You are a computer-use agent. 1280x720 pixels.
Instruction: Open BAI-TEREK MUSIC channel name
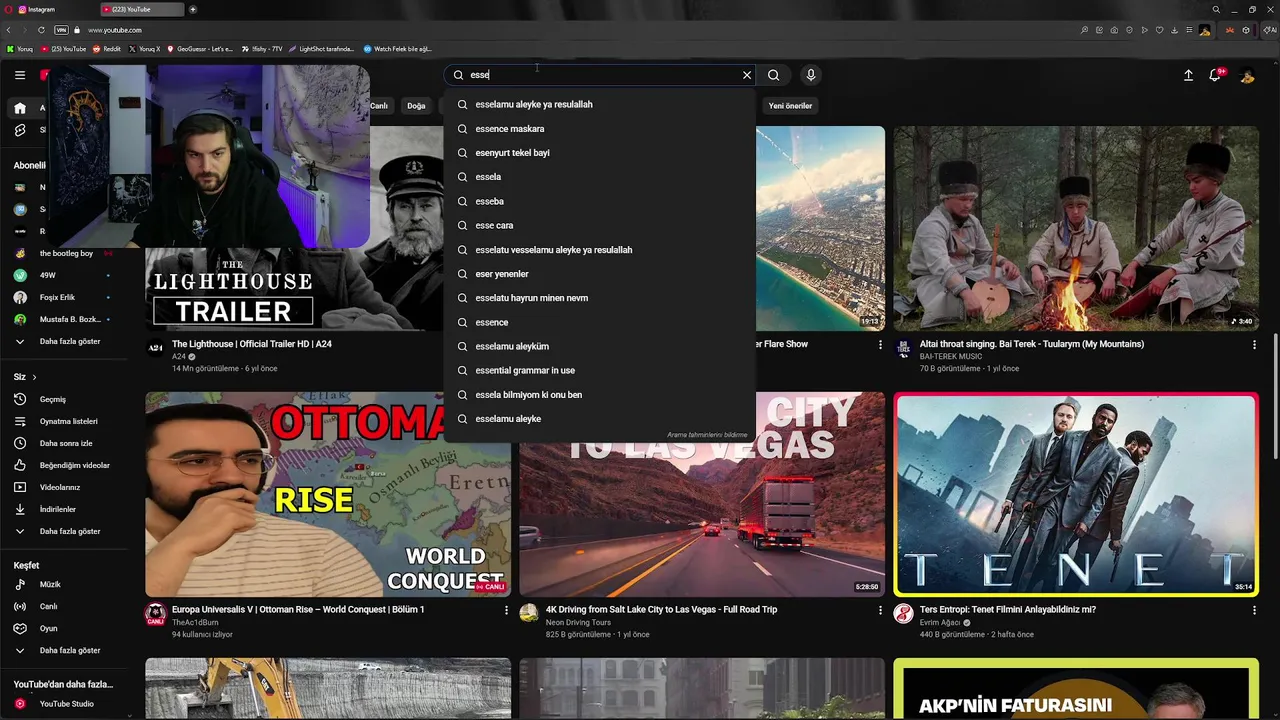pos(951,356)
